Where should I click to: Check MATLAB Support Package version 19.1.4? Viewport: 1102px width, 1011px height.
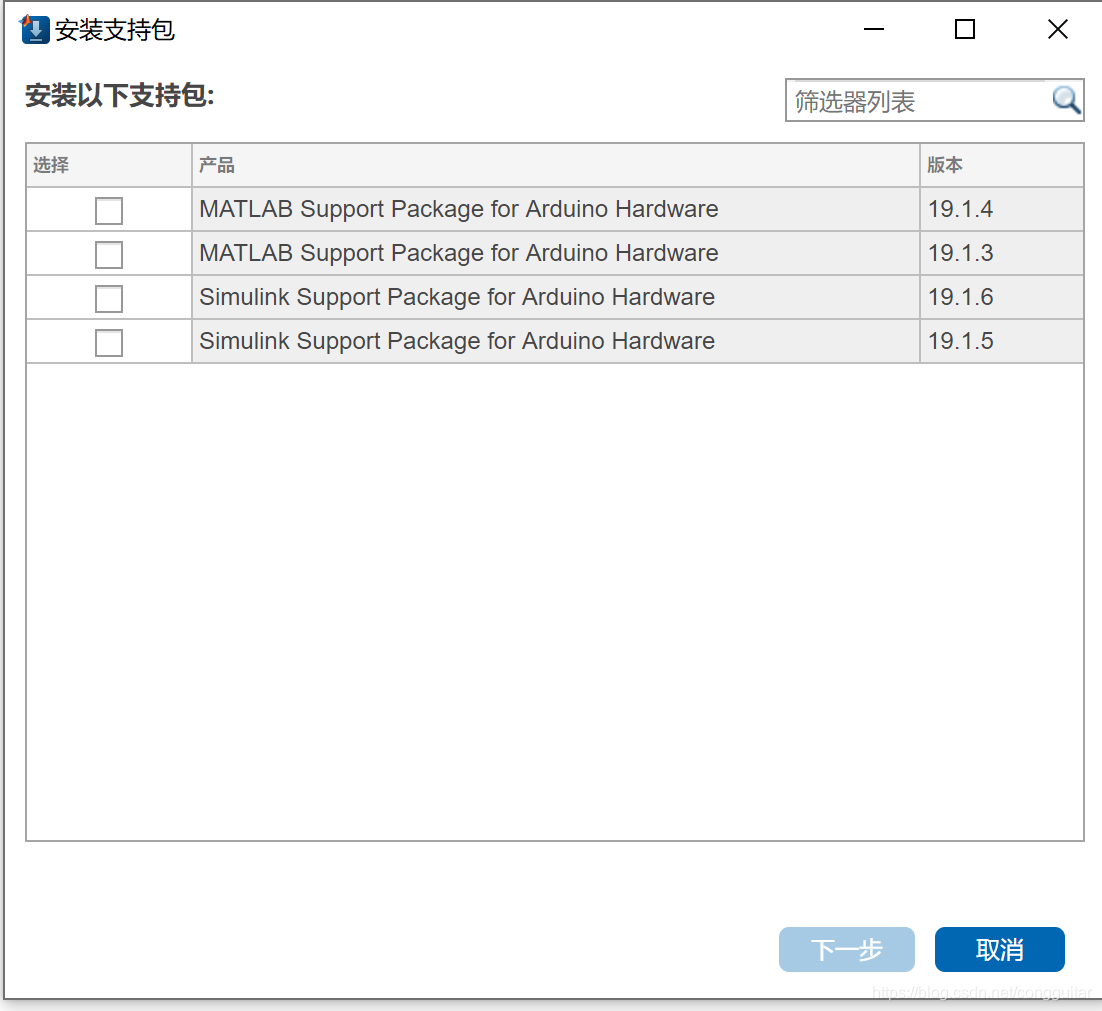(x=109, y=211)
